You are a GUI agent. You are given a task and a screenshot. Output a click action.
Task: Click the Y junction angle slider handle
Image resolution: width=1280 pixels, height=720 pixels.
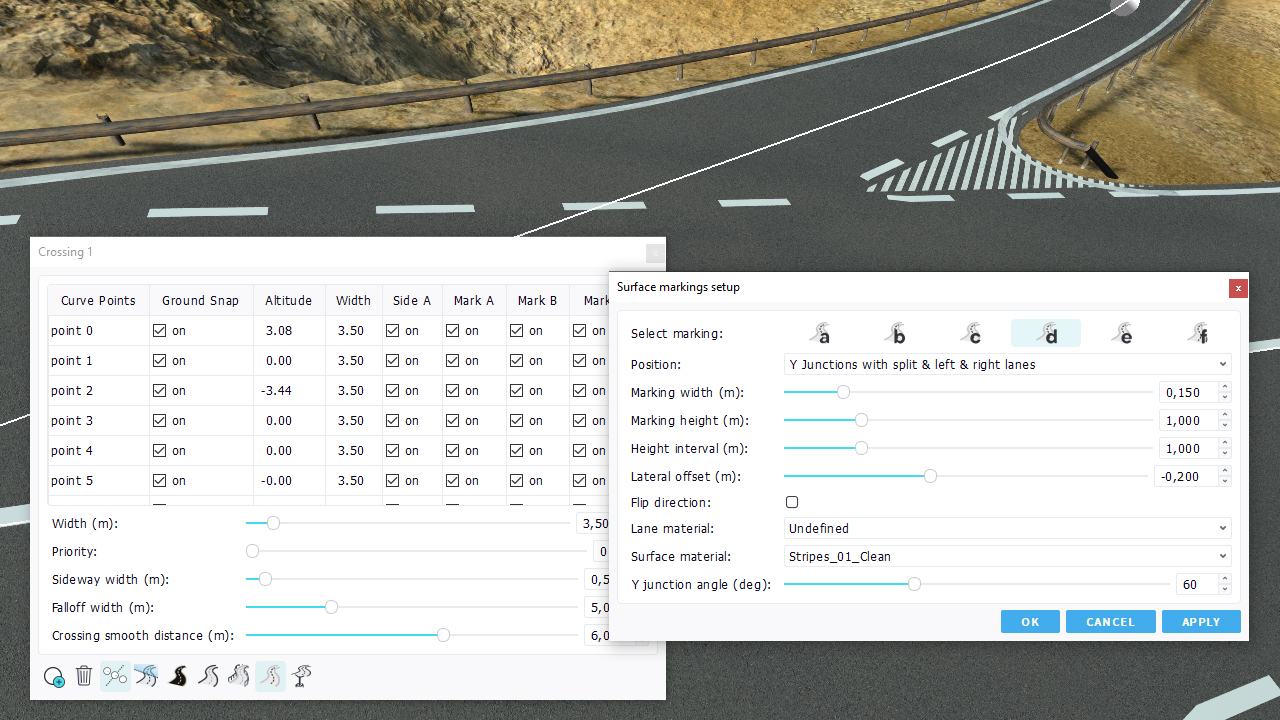tap(914, 584)
